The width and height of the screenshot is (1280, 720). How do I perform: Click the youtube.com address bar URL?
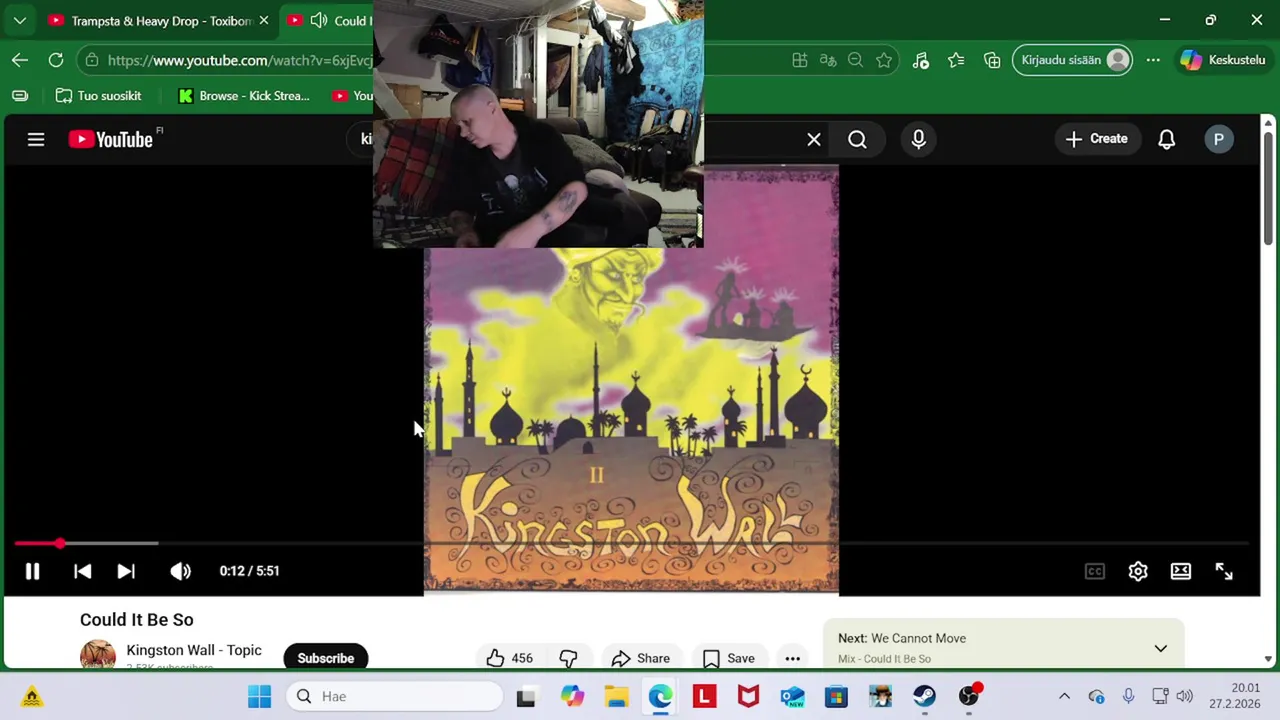click(240, 60)
